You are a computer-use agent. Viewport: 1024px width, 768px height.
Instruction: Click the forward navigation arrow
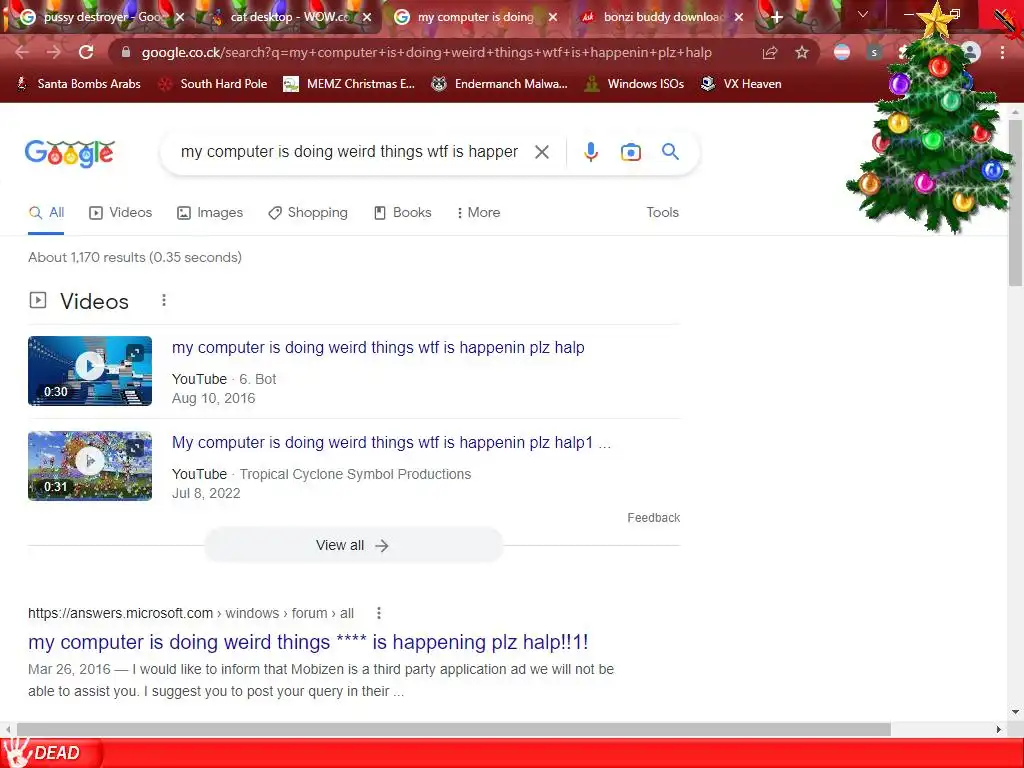point(54,52)
